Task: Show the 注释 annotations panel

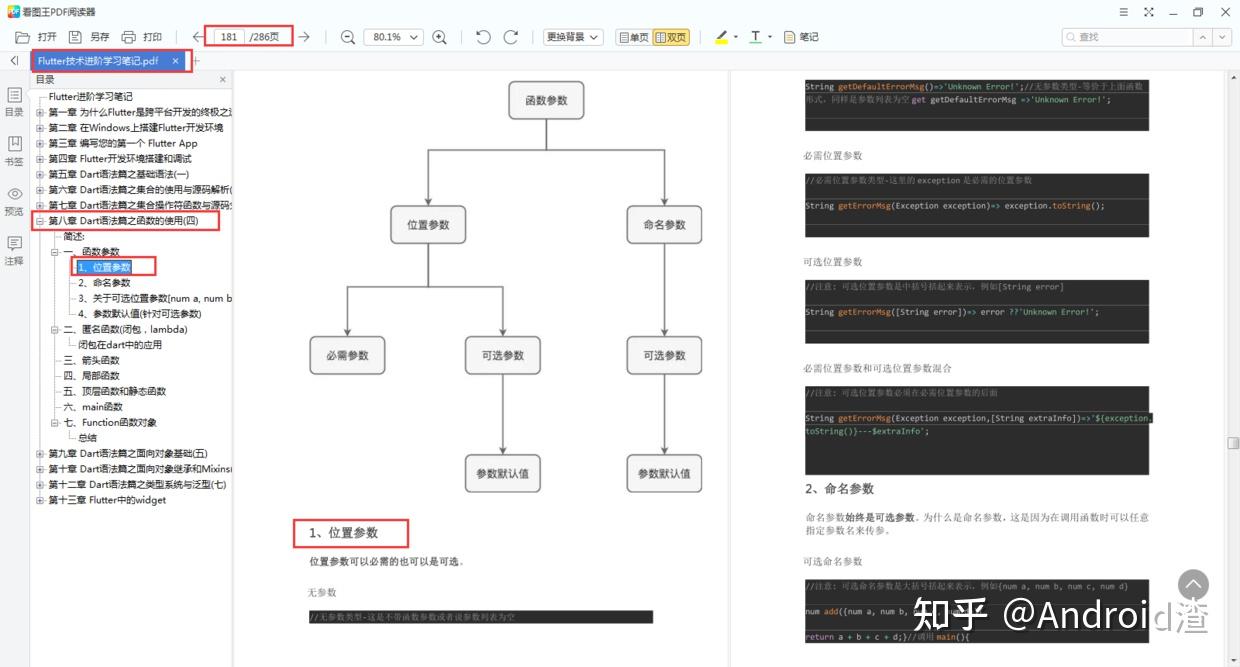Action: click(14, 251)
